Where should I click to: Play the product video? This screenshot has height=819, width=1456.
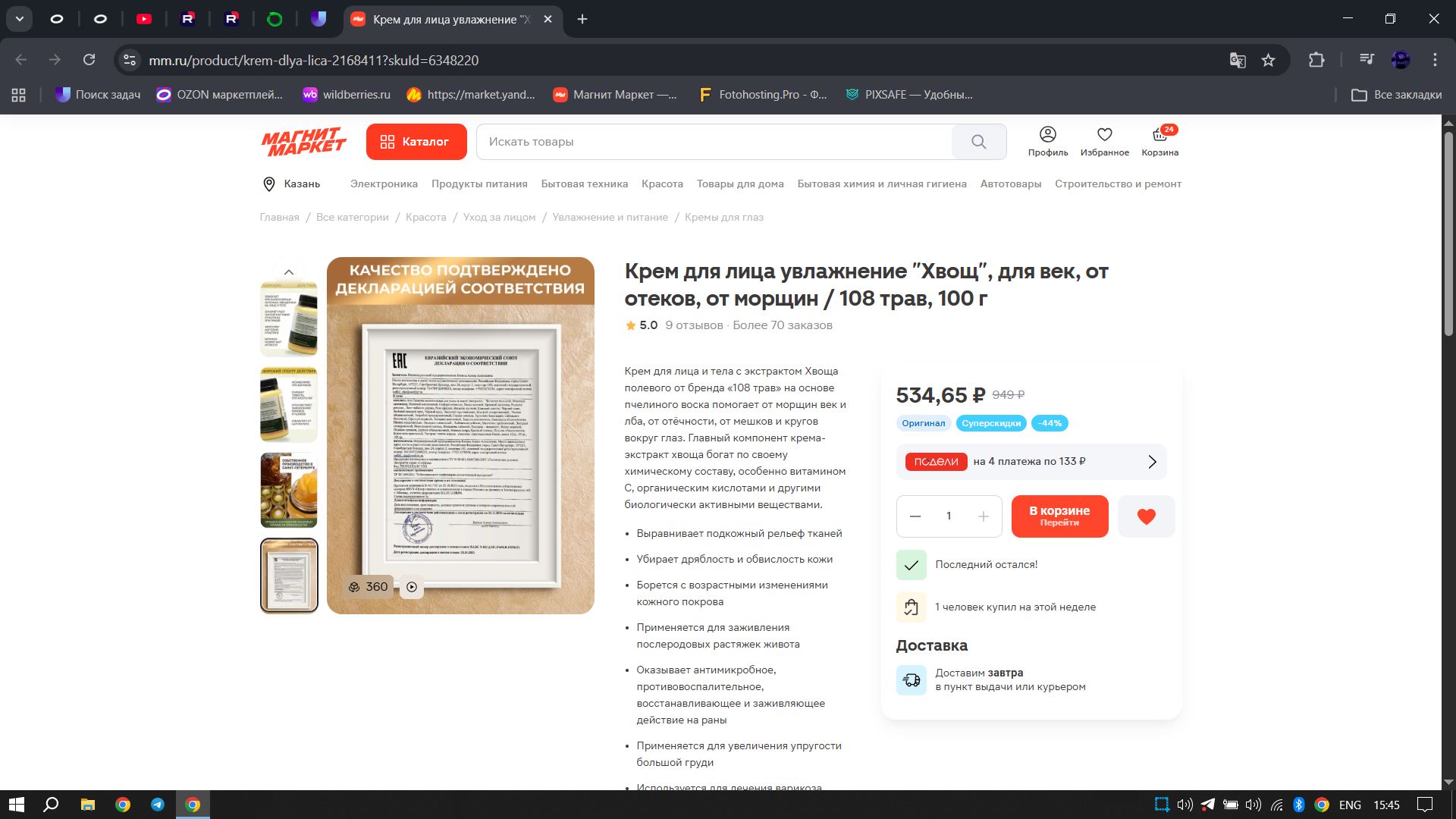pyautogui.click(x=412, y=587)
